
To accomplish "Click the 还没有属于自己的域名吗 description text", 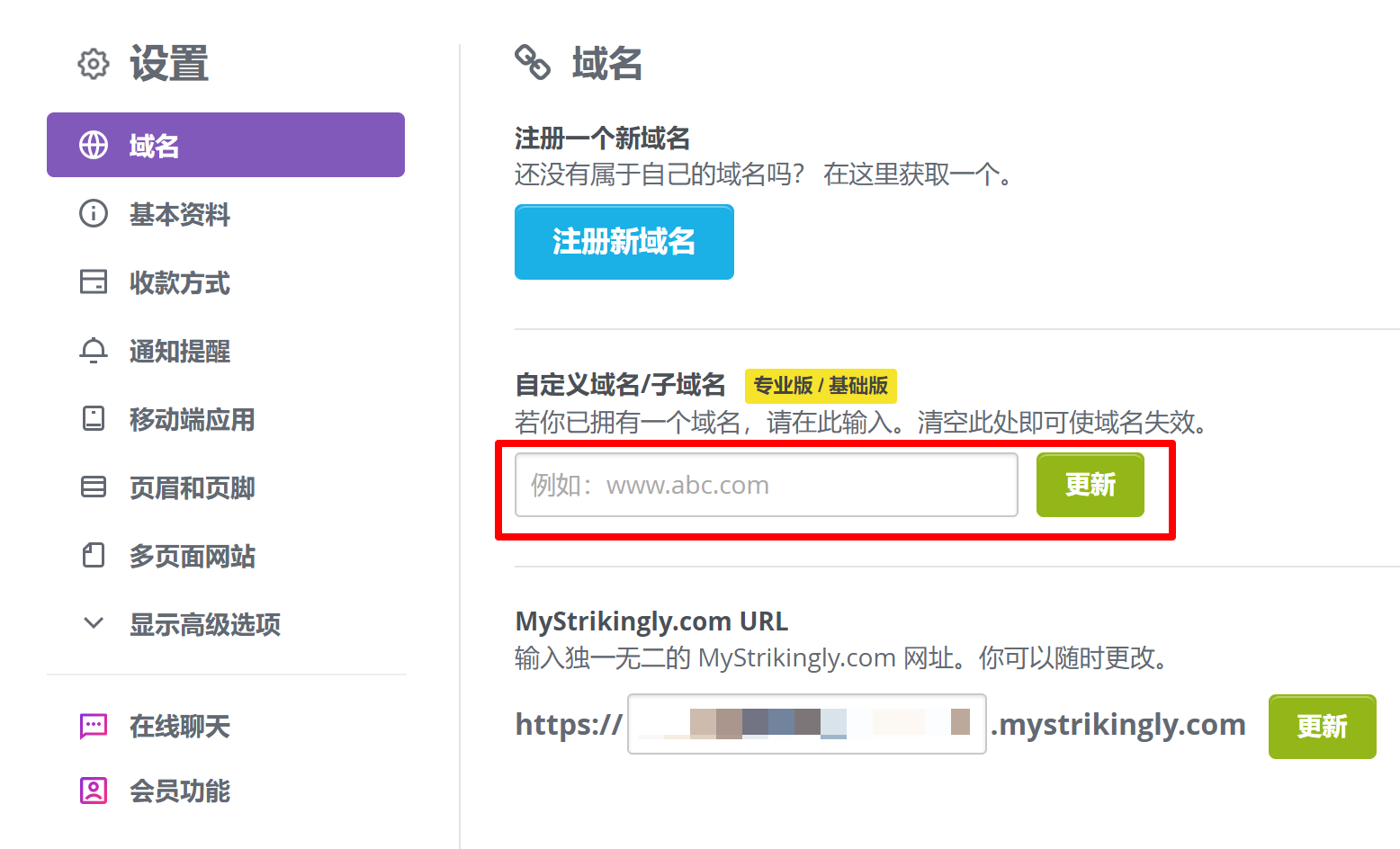I will click(x=766, y=174).
